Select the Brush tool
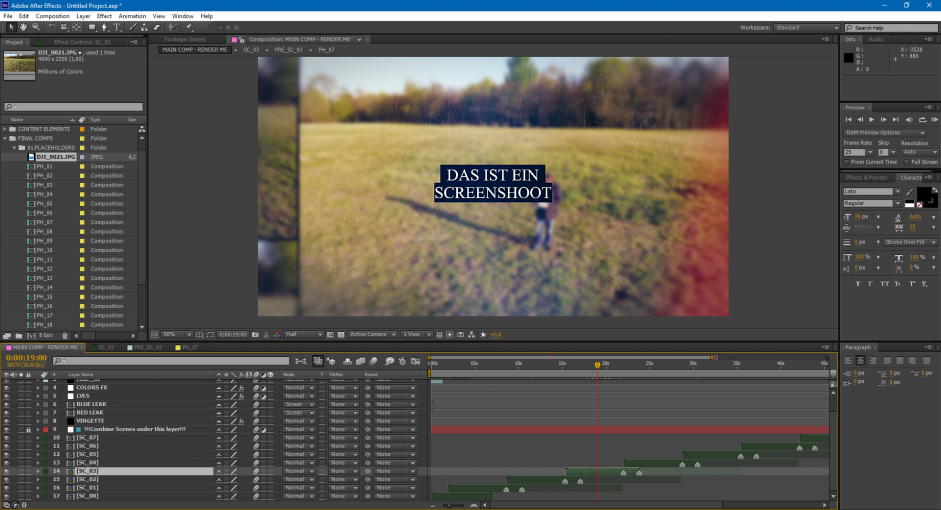This screenshot has height=510, width=941. pyautogui.click(x=132, y=27)
